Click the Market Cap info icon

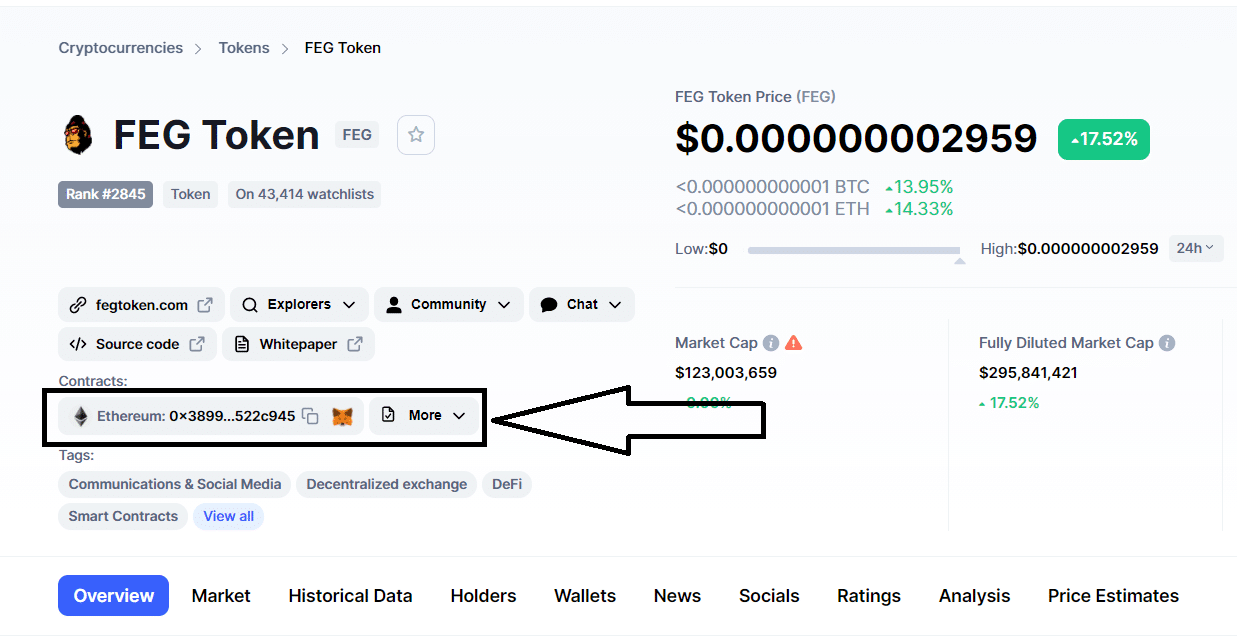tap(771, 343)
